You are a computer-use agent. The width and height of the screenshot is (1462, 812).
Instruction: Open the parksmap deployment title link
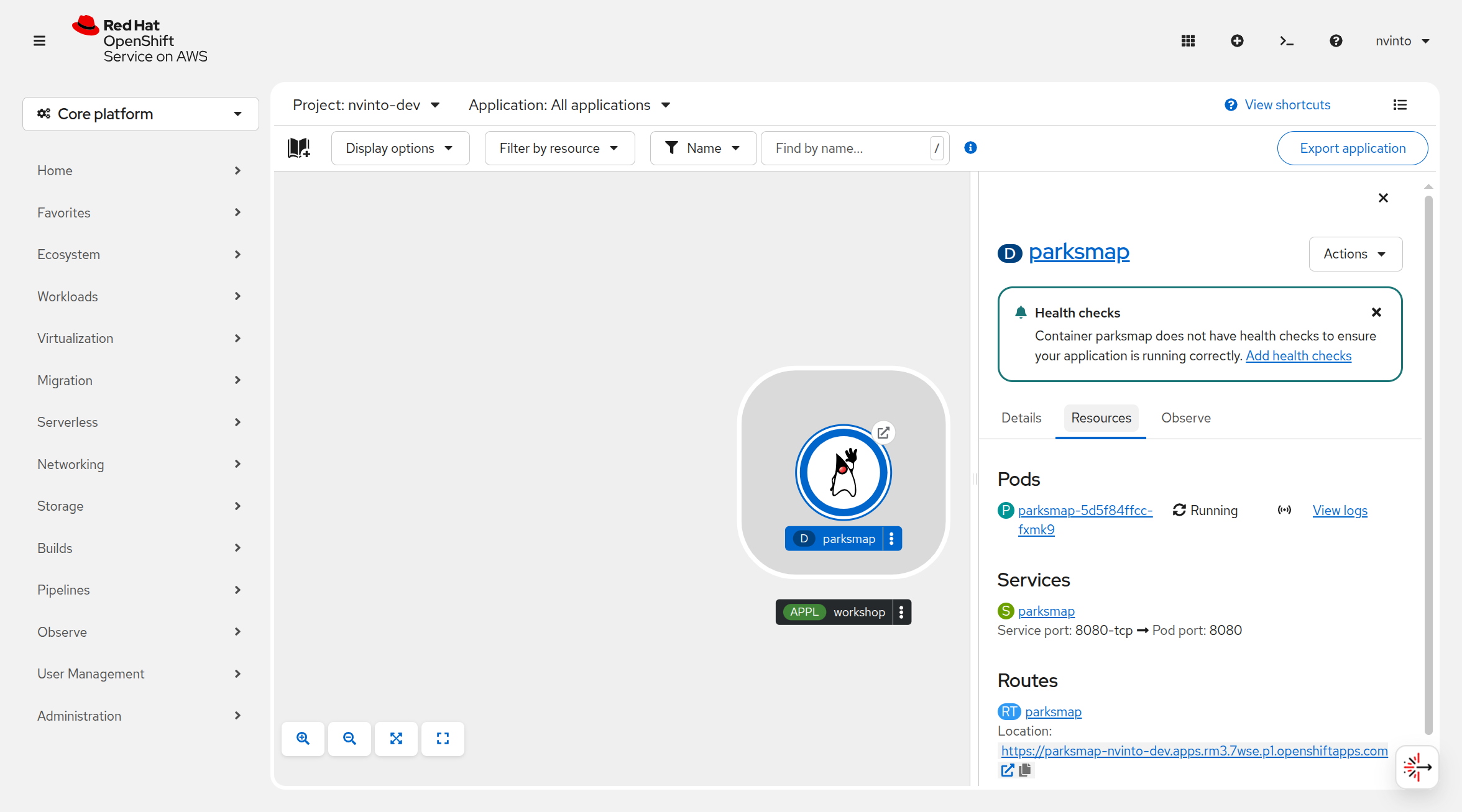point(1079,252)
